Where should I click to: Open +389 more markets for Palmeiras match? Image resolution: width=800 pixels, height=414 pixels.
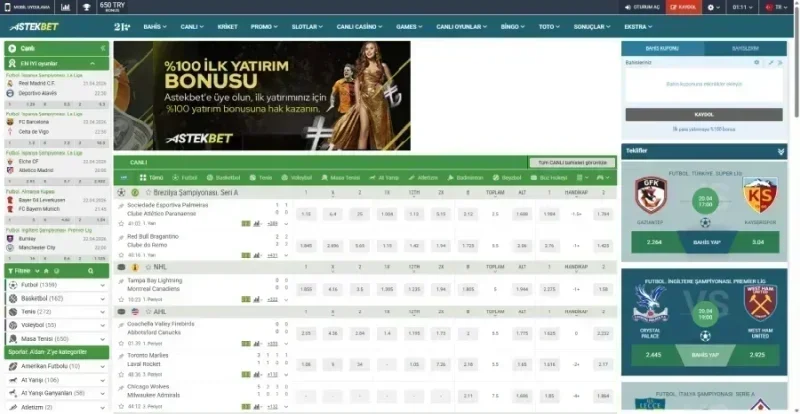(272, 224)
